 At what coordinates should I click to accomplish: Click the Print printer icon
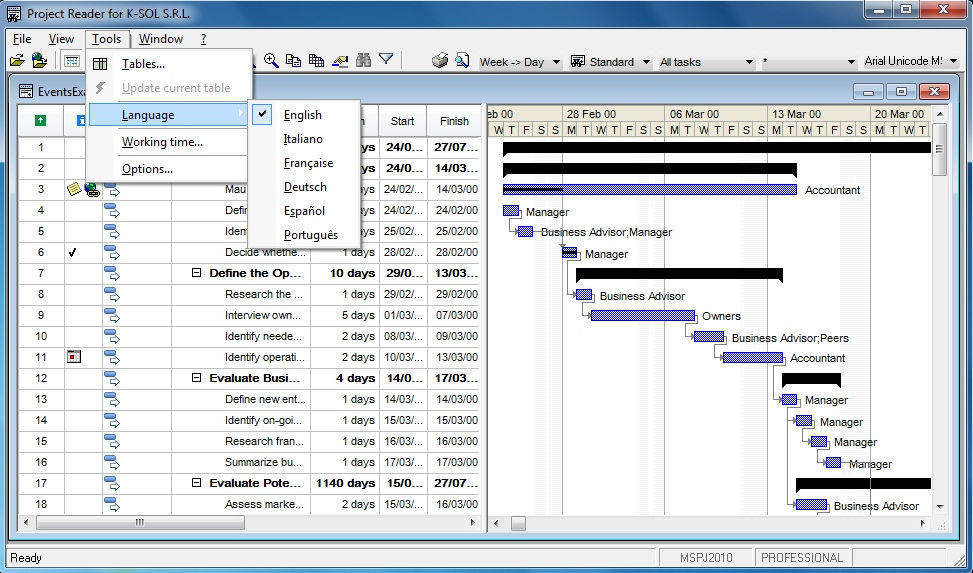point(440,60)
